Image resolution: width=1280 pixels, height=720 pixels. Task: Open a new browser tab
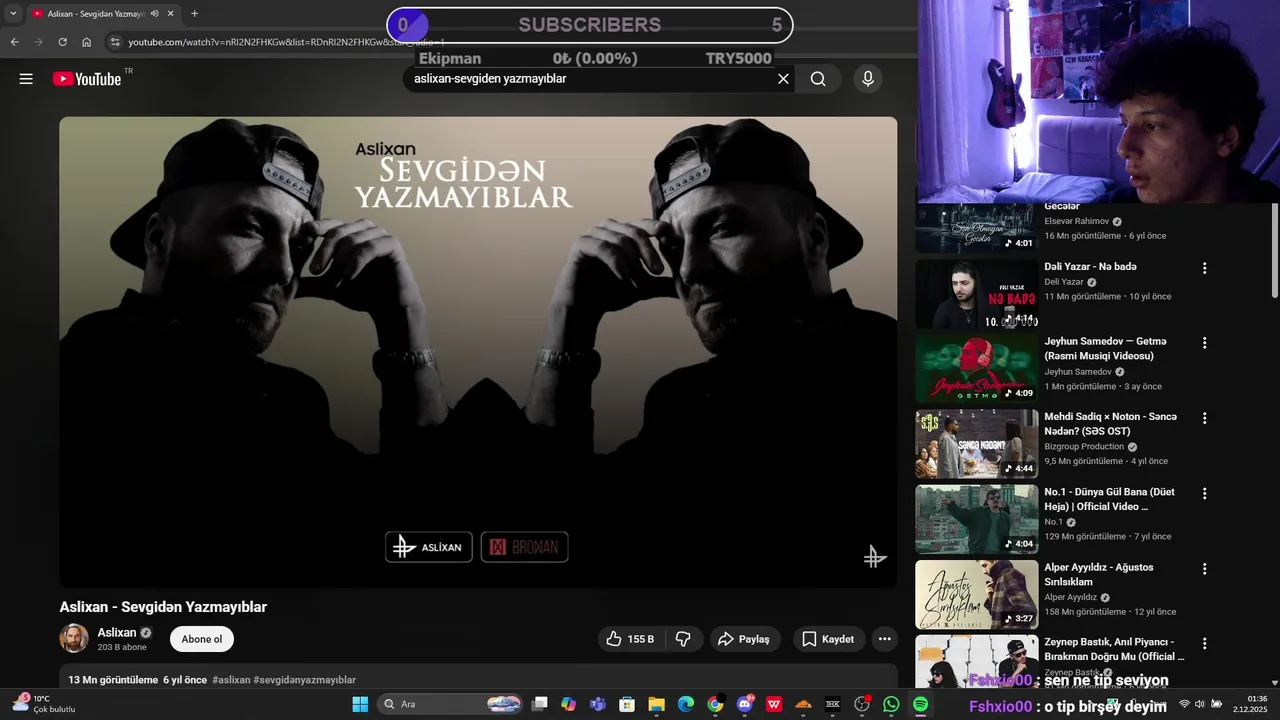[194, 14]
